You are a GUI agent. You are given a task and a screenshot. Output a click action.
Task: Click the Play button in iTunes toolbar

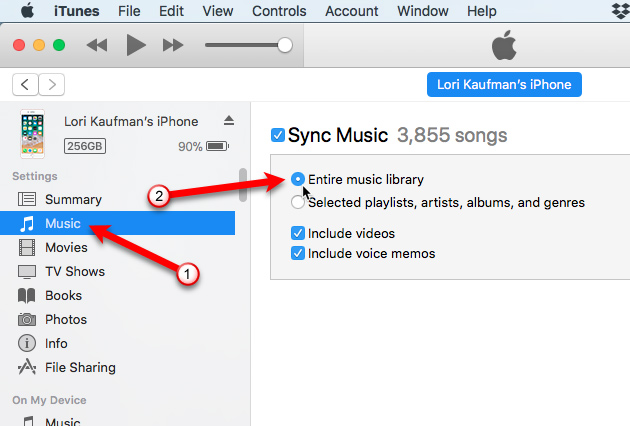pyautogui.click(x=136, y=45)
